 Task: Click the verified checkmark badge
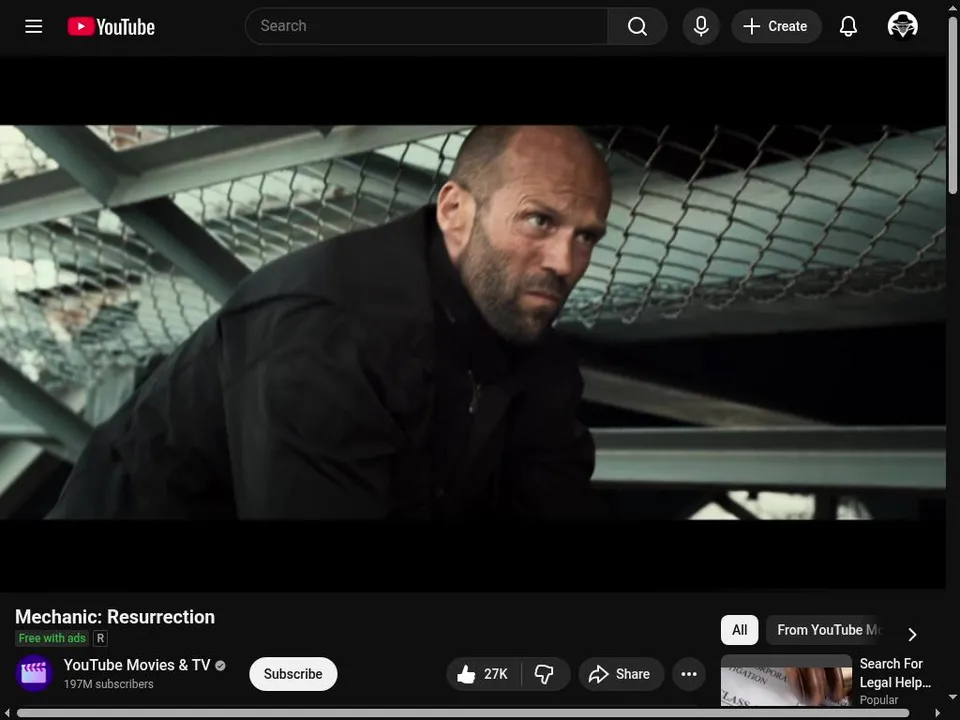tap(220, 666)
